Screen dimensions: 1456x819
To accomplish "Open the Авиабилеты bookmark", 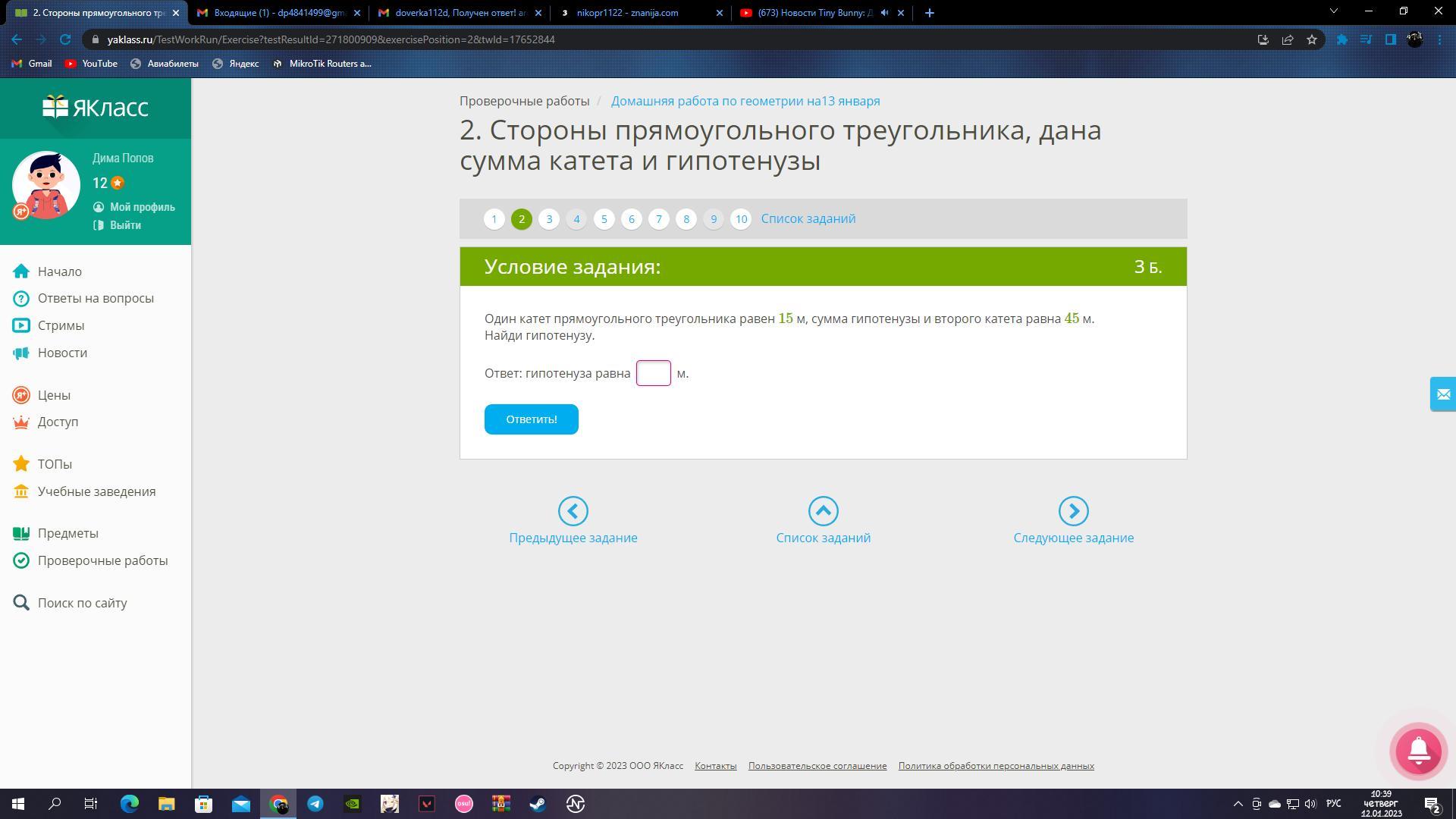I will pyautogui.click(x=165, y=64).
